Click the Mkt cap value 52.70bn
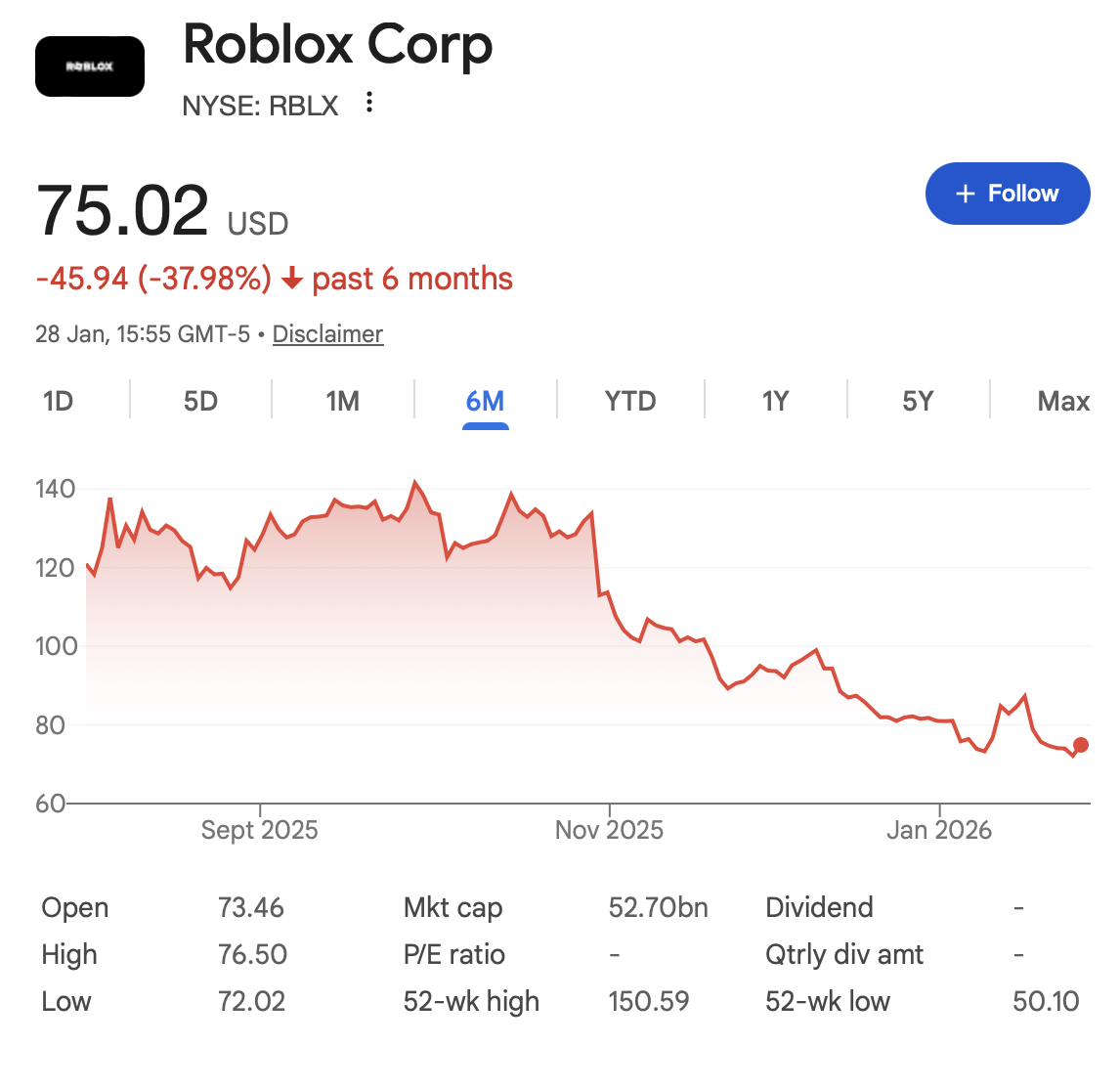Viewport: 1120px width, 1089px height. (658, 907)
